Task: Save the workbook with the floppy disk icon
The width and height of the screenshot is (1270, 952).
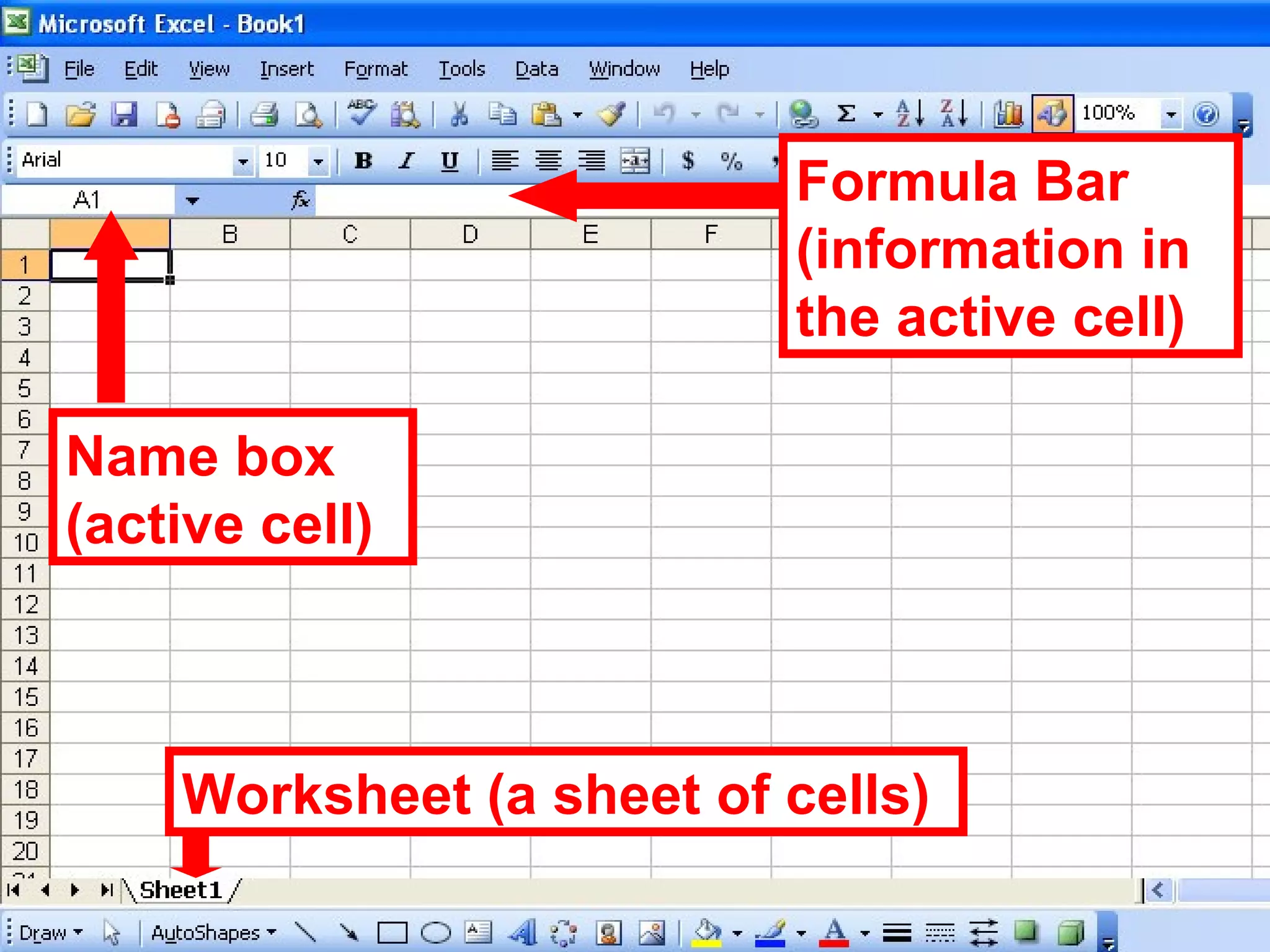Action: click(124, 115)
